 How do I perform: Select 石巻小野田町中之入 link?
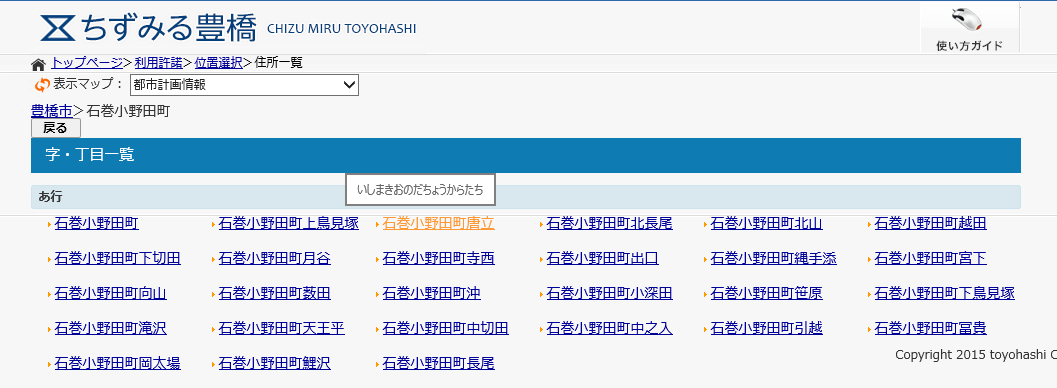tap(609, 328)
